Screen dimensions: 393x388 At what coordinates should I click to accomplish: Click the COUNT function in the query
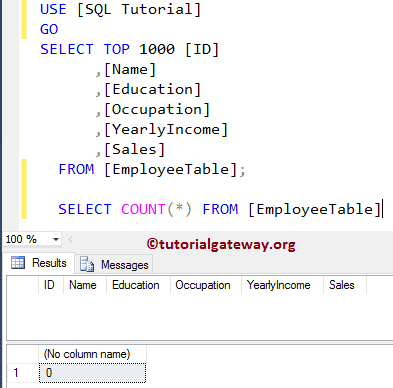(143, 209)
